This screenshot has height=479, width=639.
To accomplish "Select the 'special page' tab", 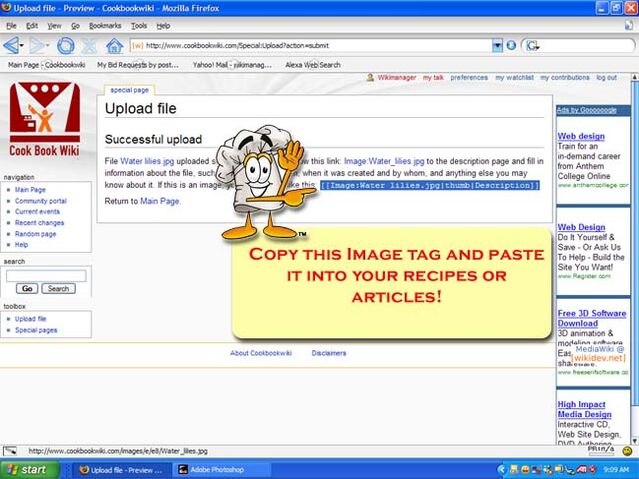I will [x=129, y=90].
